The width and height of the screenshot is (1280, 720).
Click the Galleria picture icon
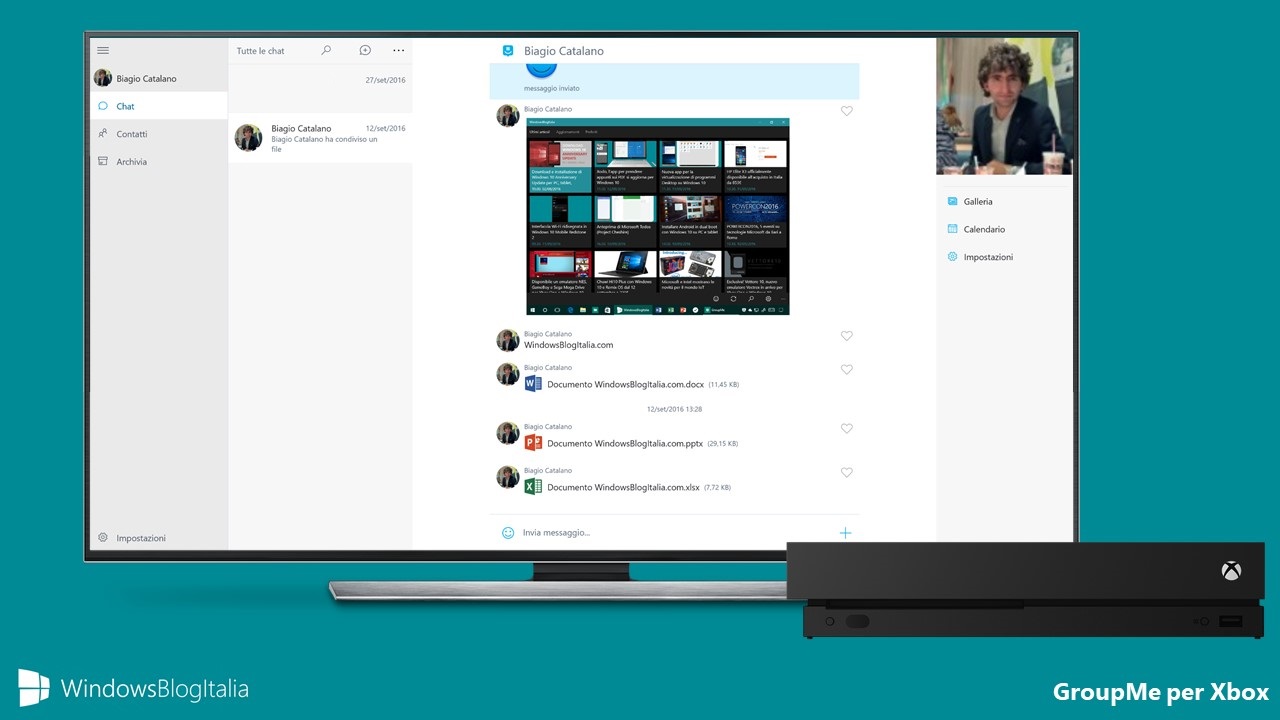click(952, 201)
